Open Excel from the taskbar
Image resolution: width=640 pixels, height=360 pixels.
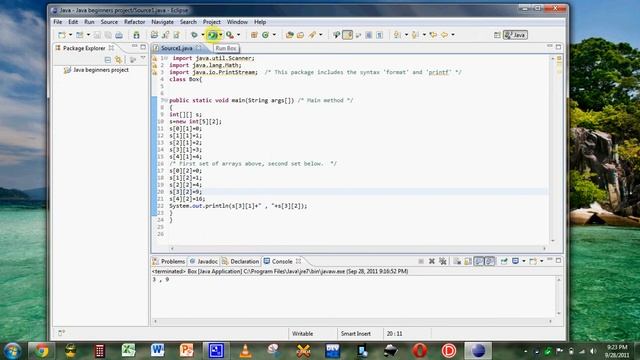128,351
